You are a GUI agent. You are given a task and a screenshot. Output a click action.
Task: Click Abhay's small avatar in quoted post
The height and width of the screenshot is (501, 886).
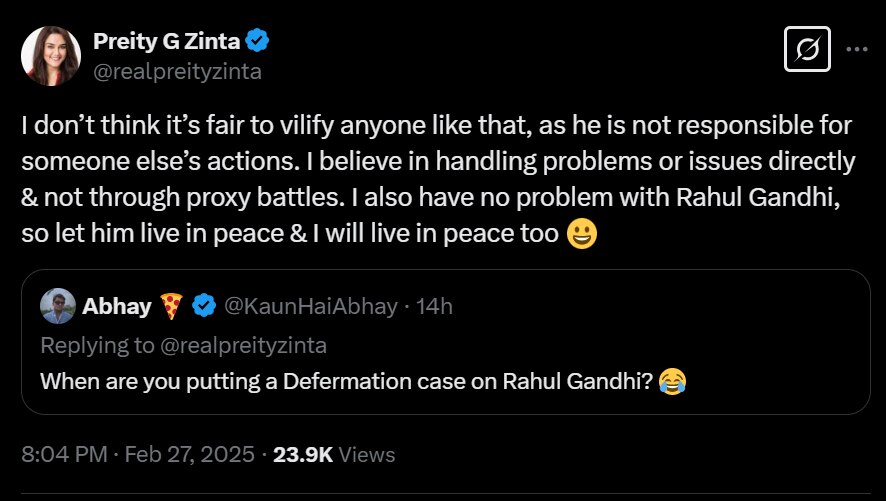tap(57, 305)
